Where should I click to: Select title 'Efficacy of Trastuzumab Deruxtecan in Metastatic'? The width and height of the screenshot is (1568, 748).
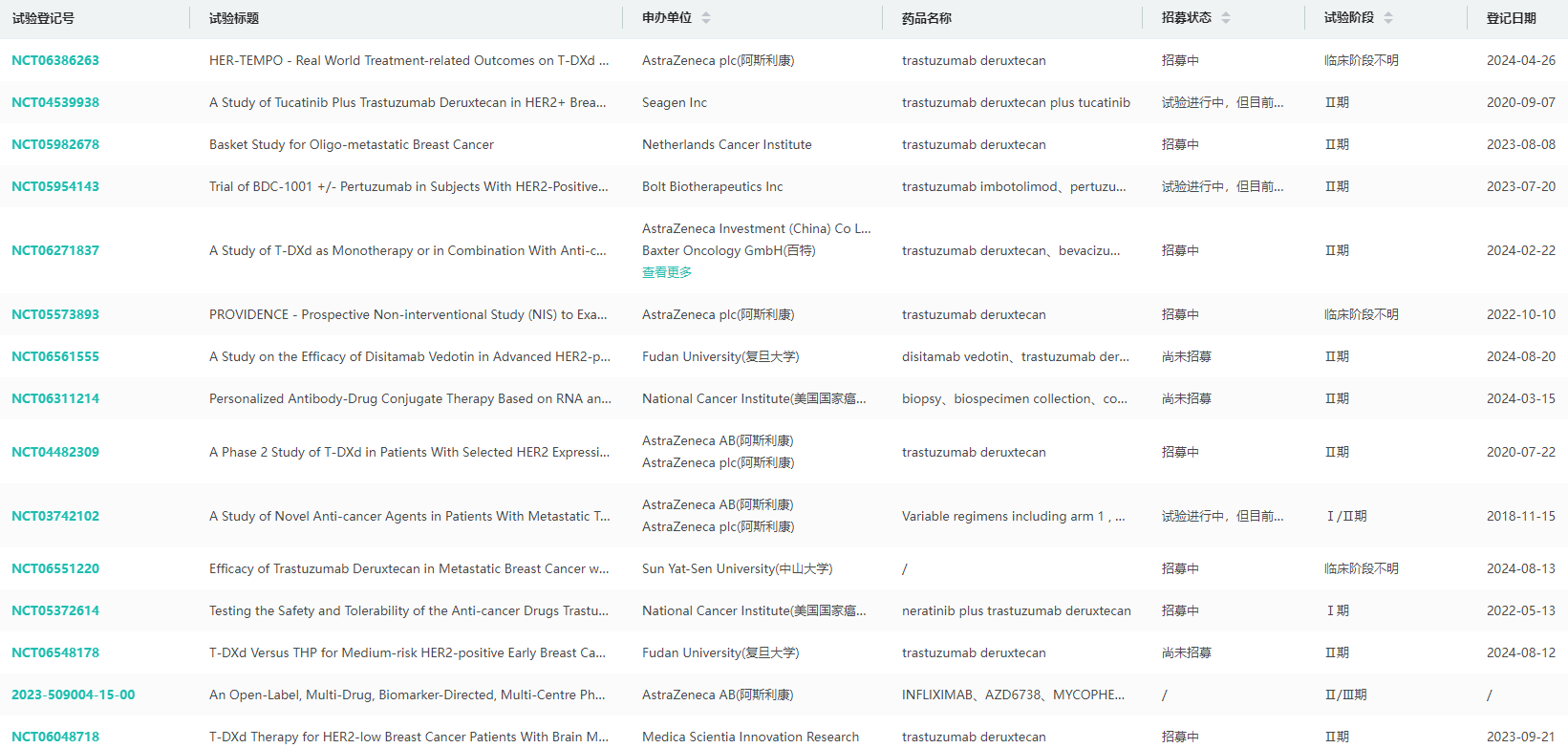(409, 568)
